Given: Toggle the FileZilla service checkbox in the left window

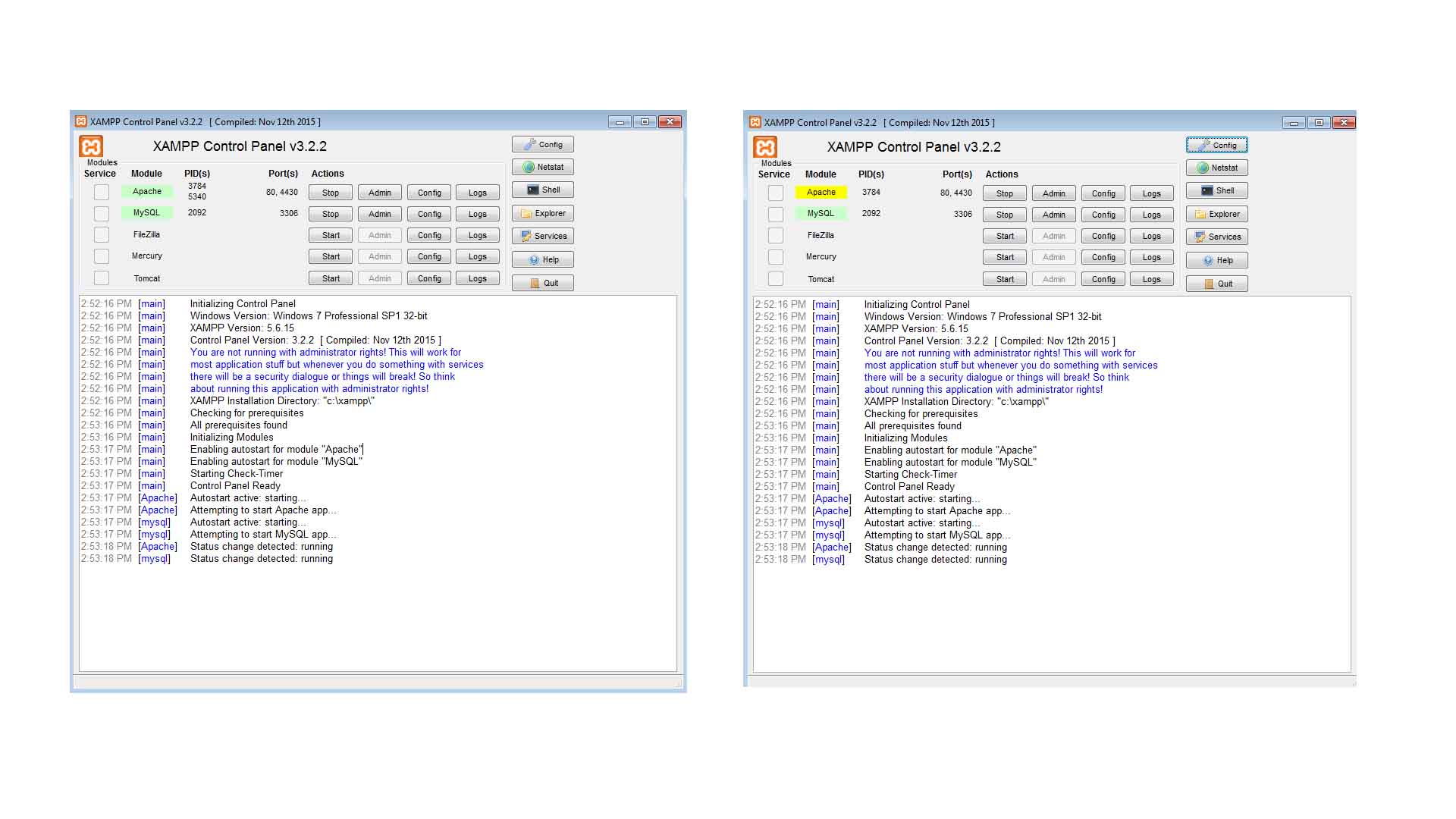Looking at the screenshot, I should click(102, 234).
